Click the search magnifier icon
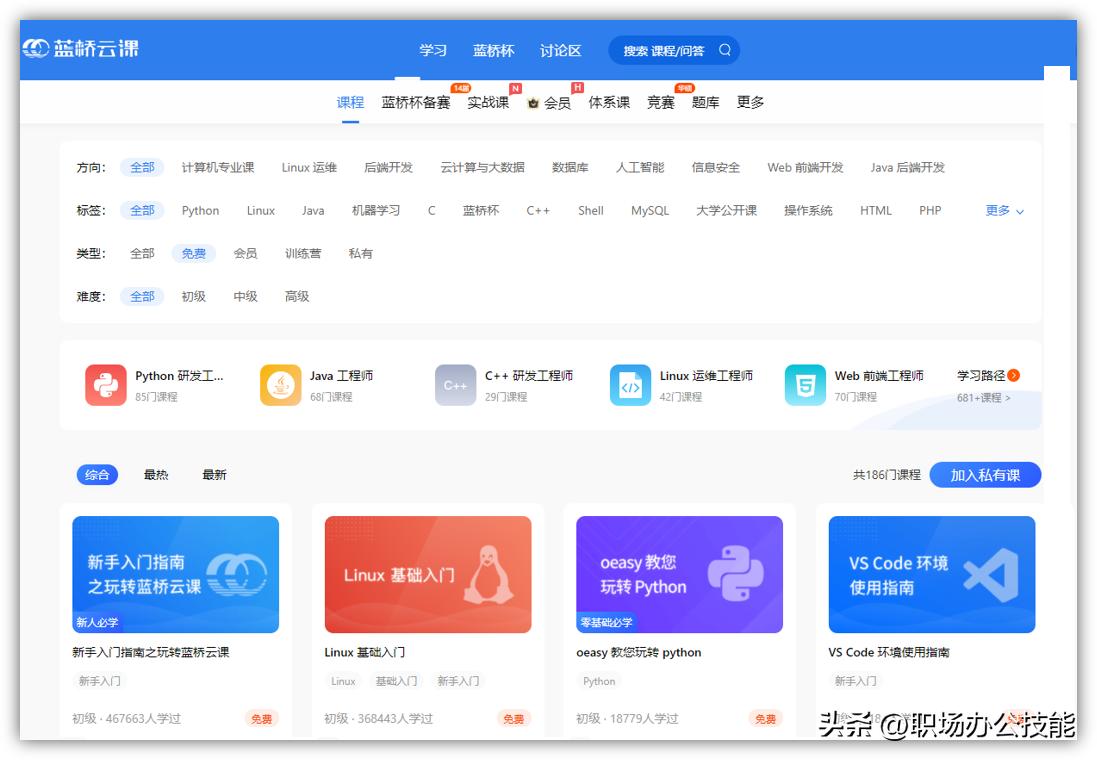The height and width of the screenshot is (760, 1097). [726, 49]
